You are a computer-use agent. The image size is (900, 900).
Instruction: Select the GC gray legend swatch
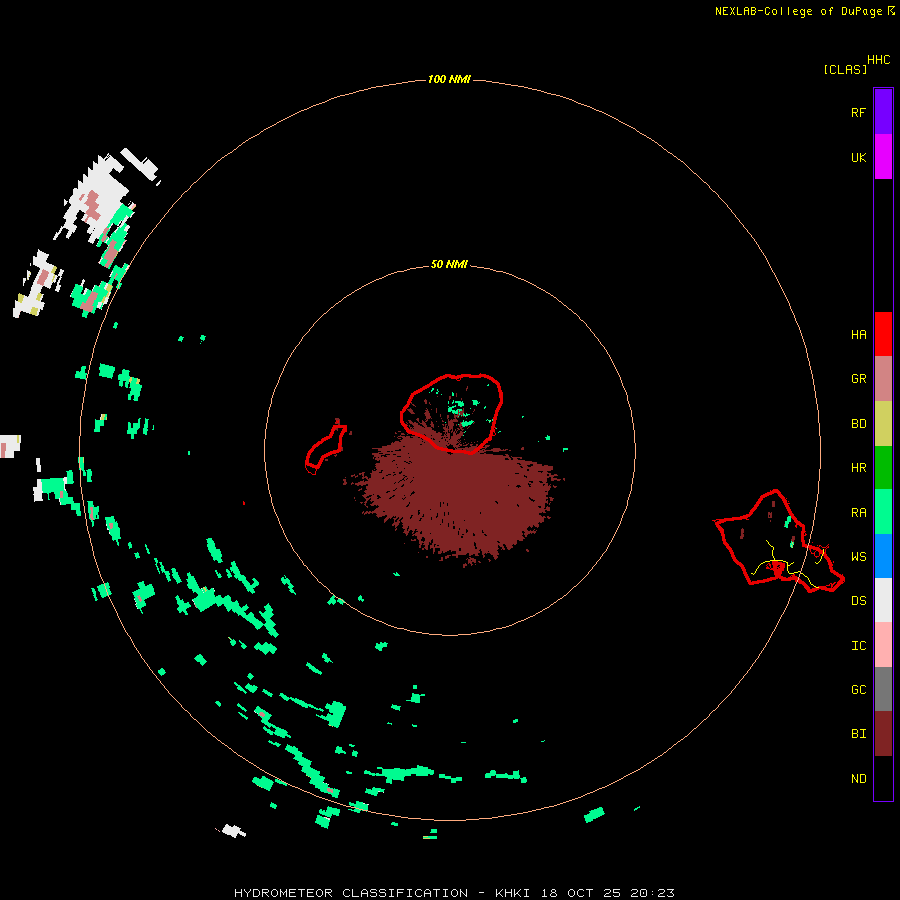[883, 689]
